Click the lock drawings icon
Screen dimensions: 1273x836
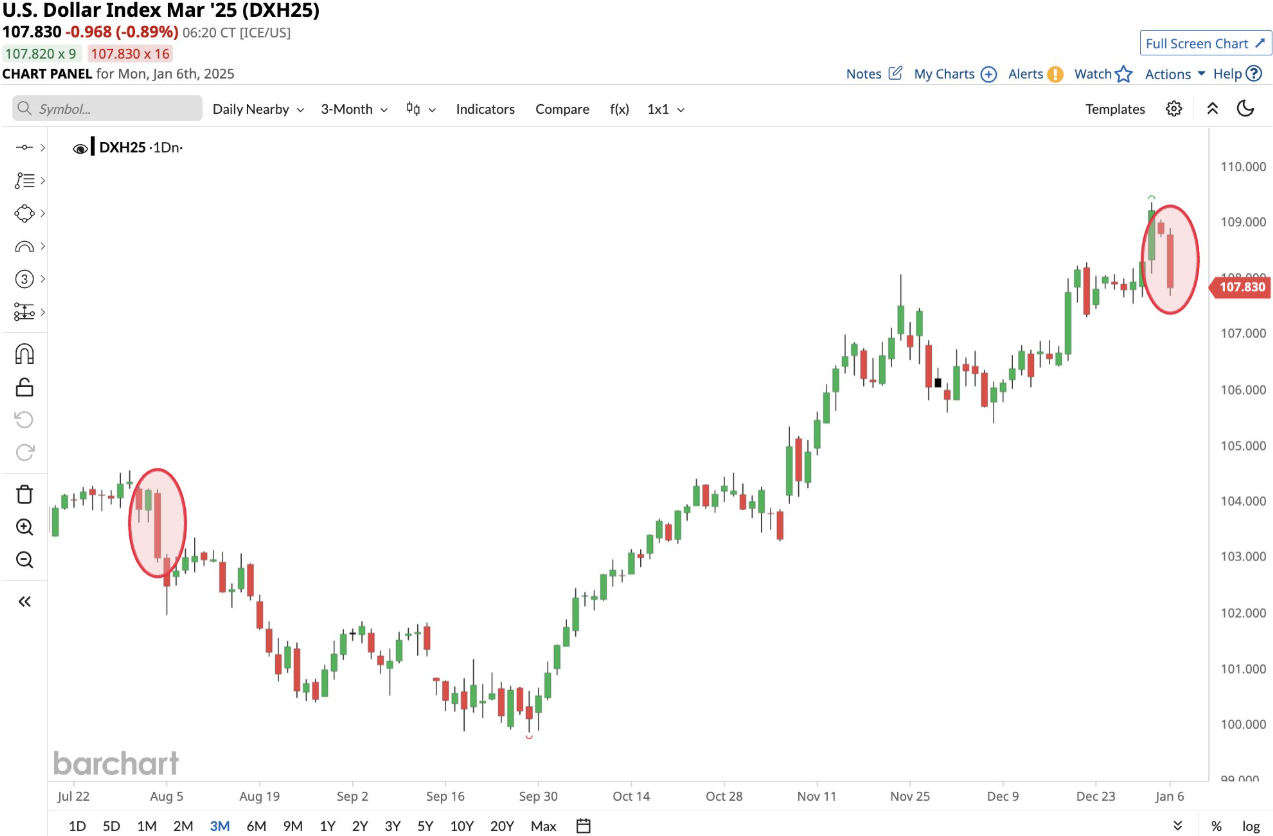click(x=25, y=387)
